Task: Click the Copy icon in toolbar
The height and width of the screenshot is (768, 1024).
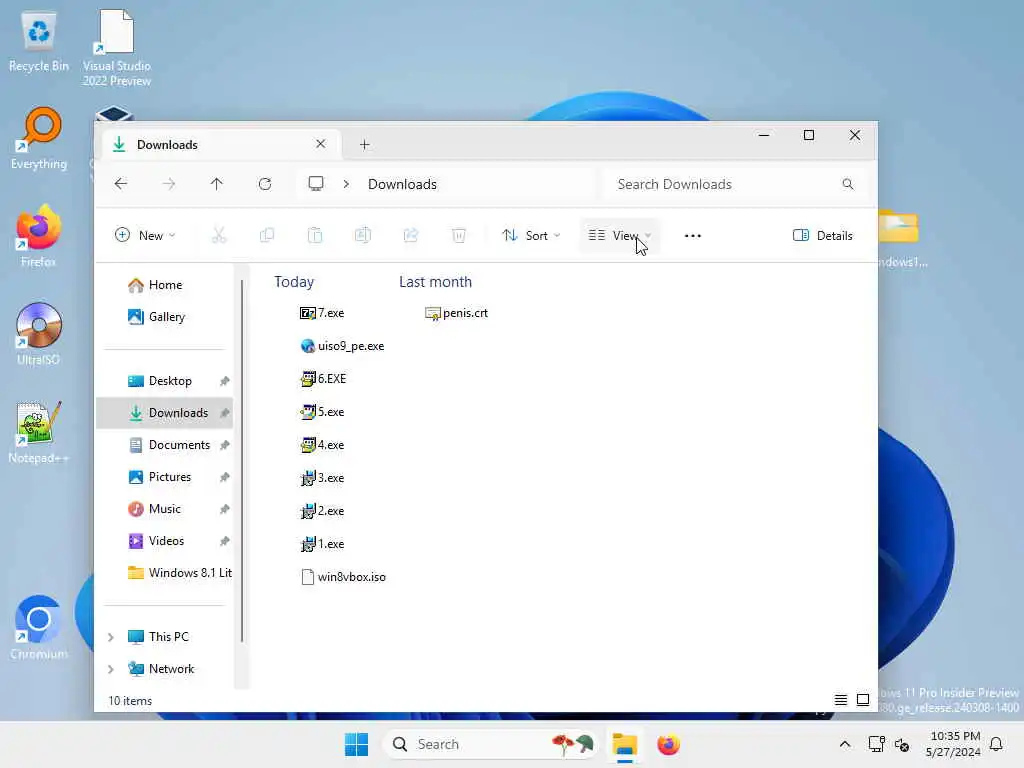Action: coord(266,235)
